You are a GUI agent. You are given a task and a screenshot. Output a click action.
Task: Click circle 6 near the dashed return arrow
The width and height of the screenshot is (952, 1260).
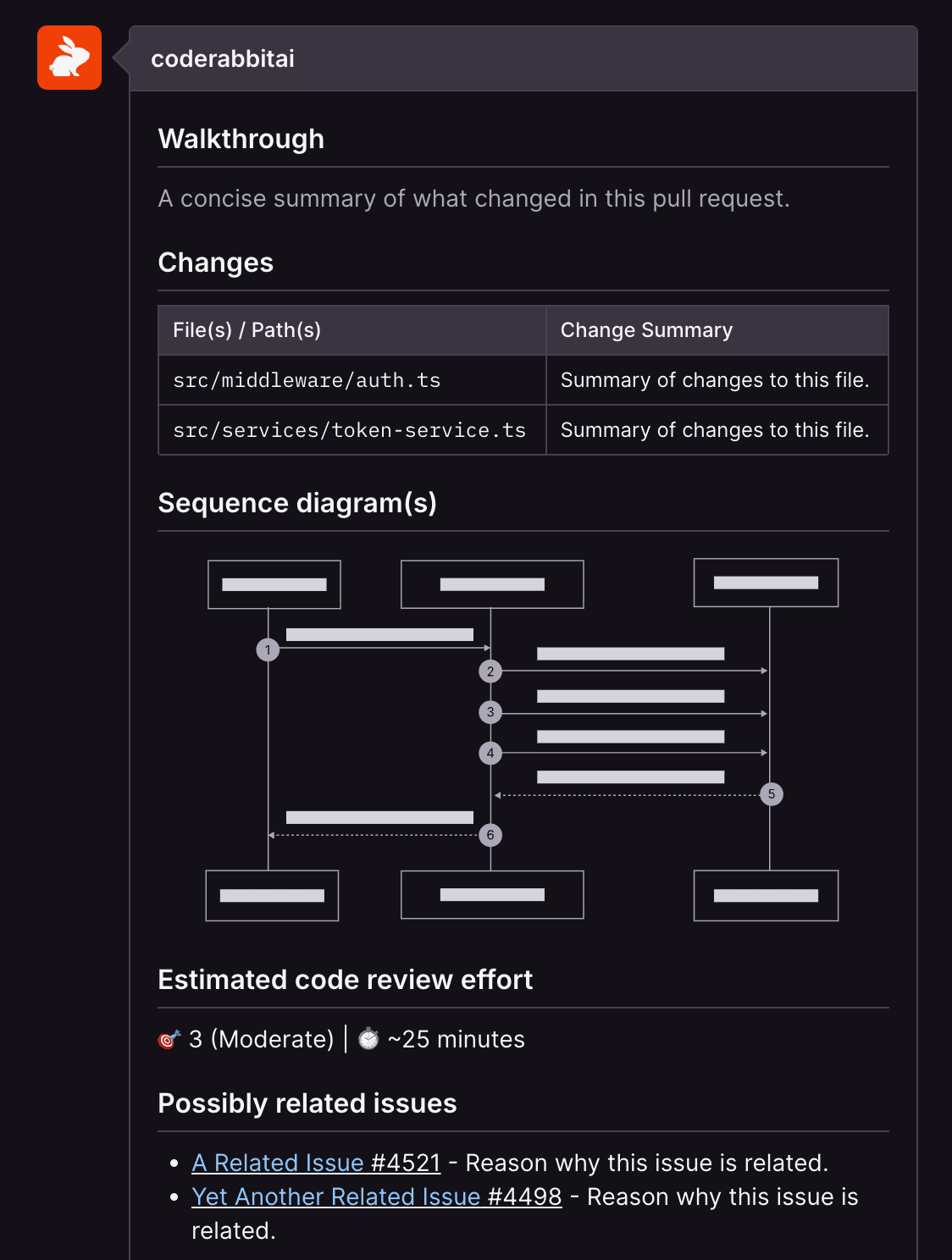tap(490, 834)
